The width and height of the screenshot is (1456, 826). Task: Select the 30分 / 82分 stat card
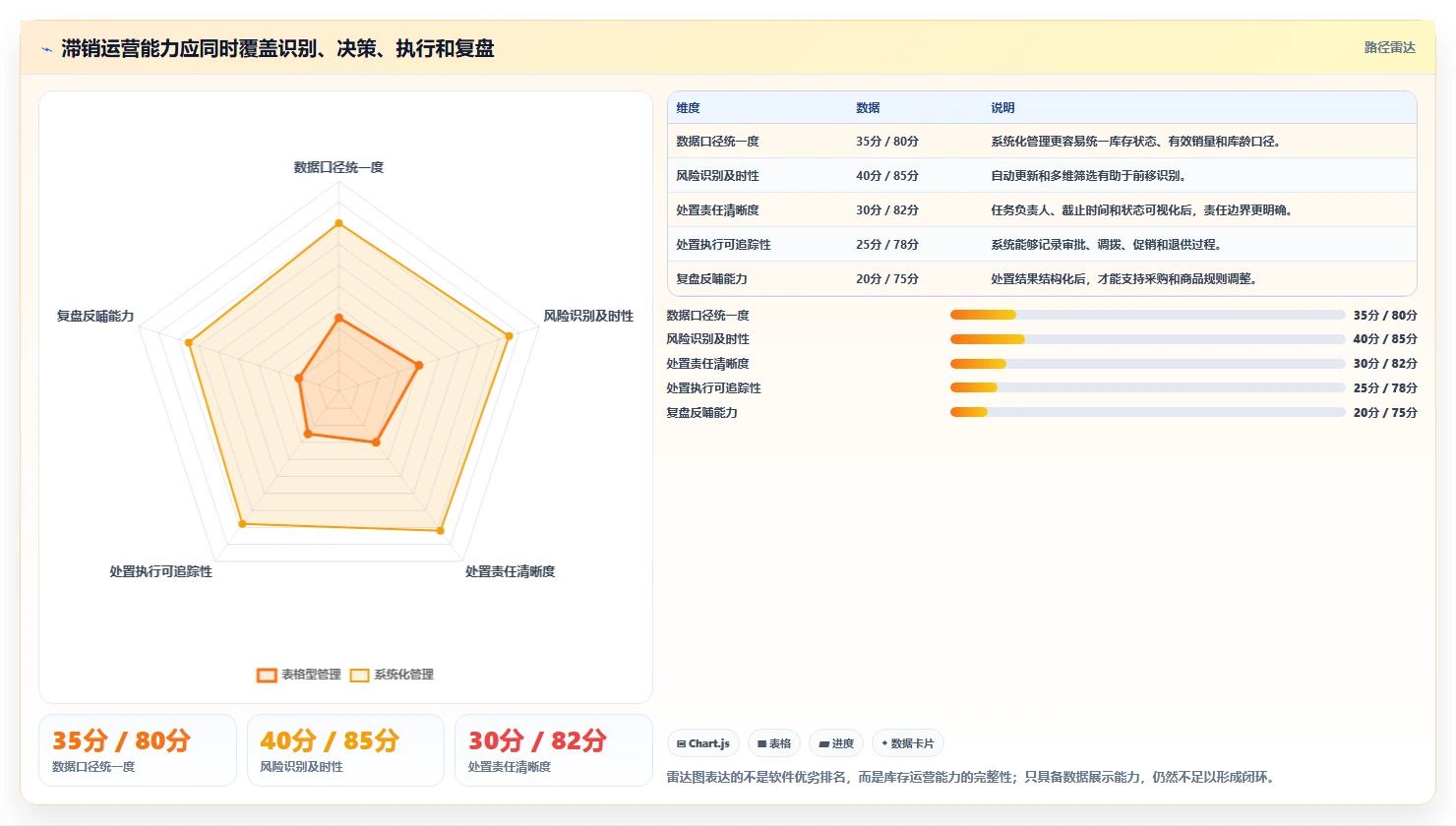[554, 750]
